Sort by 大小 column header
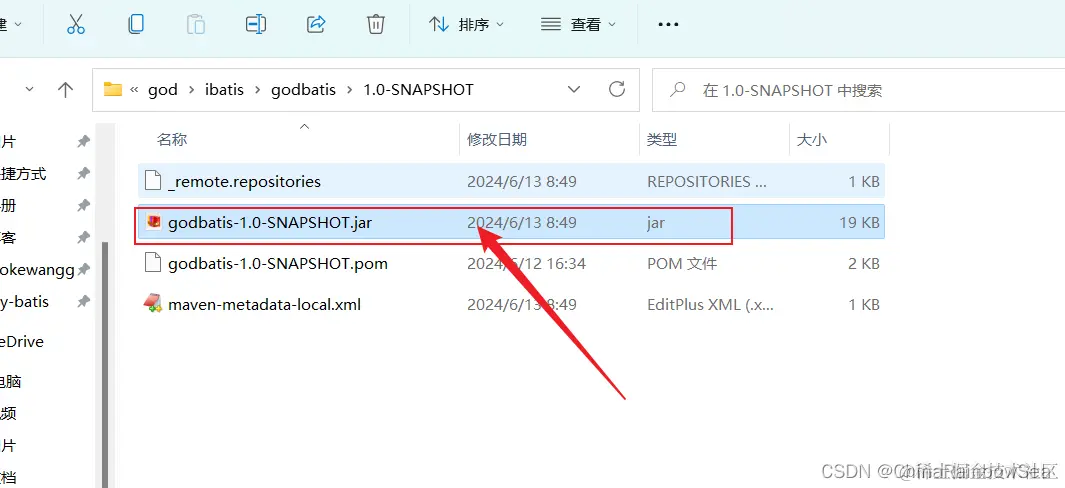This screenshot has width=1065, height=488. [811, 139]
